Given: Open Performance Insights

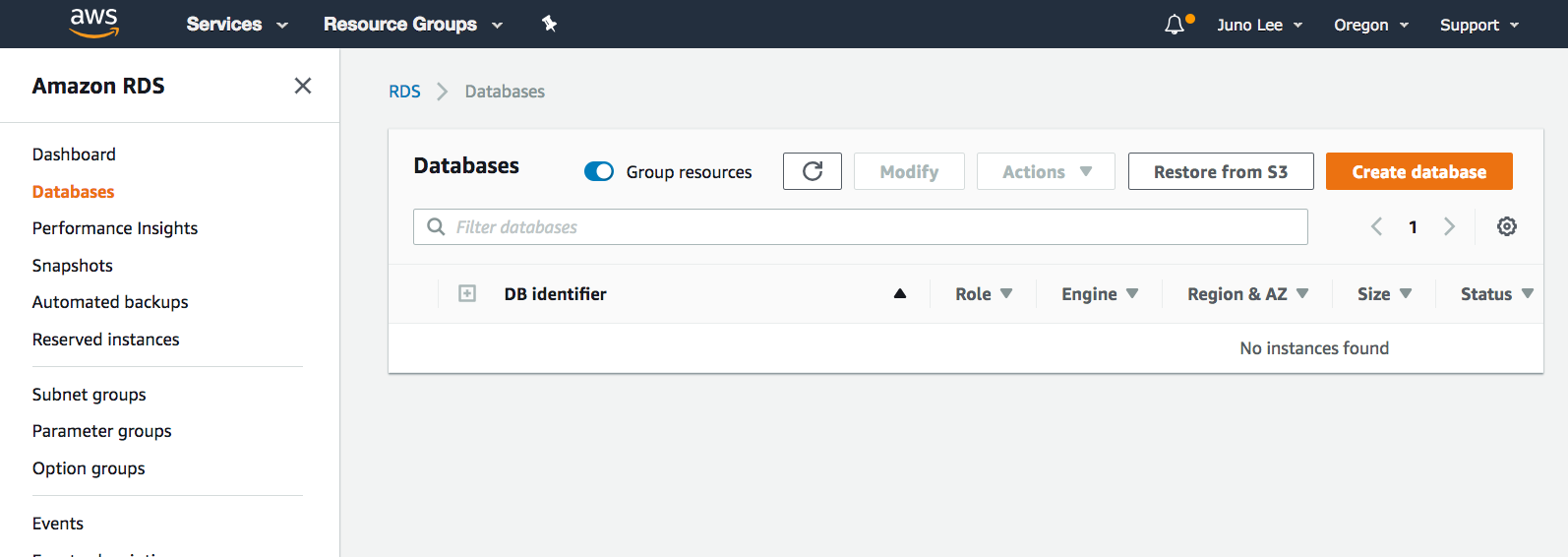Looking at the screenshot, I should (115, 228).
